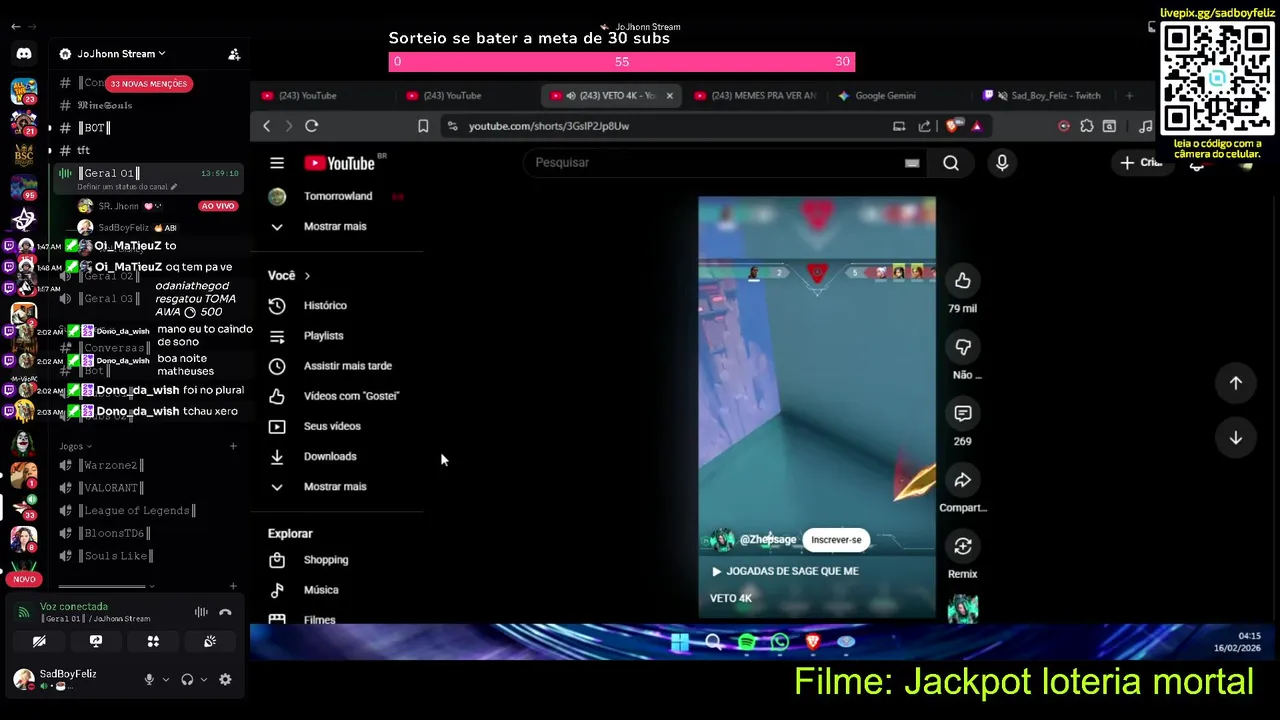Open Música under Explorar

[x=321, y=590]
